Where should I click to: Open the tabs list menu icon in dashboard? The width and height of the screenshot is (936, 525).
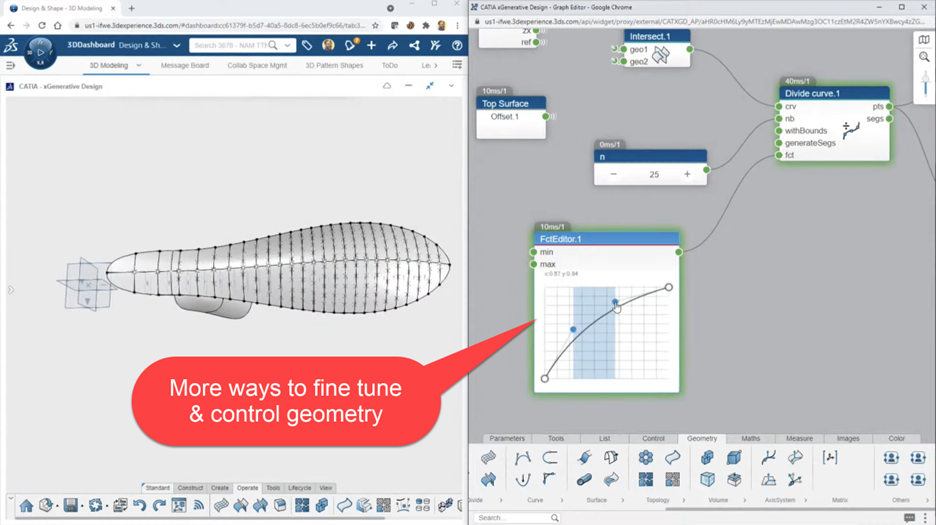[x=457, y=65]
